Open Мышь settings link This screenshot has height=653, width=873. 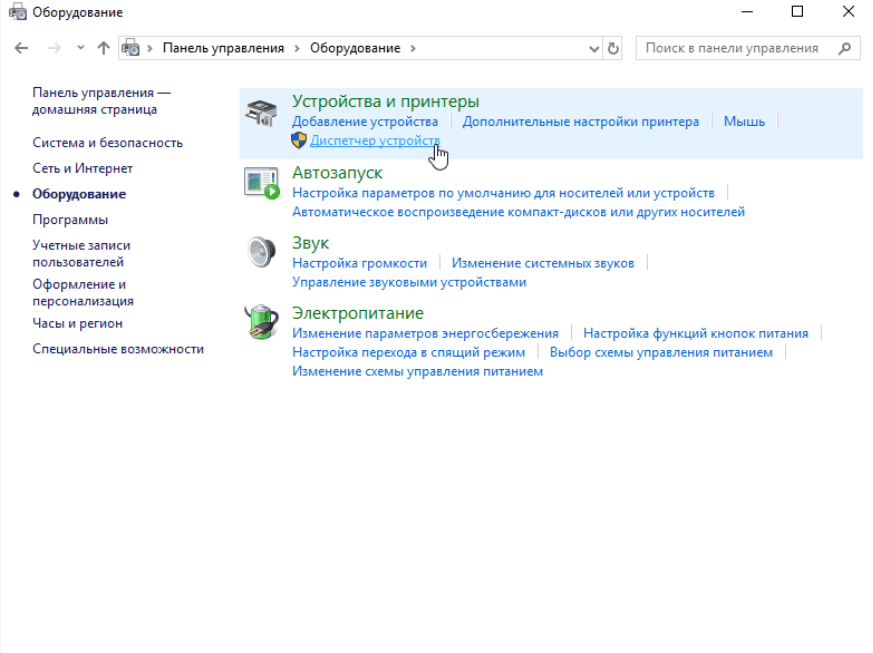click(744, 121)
